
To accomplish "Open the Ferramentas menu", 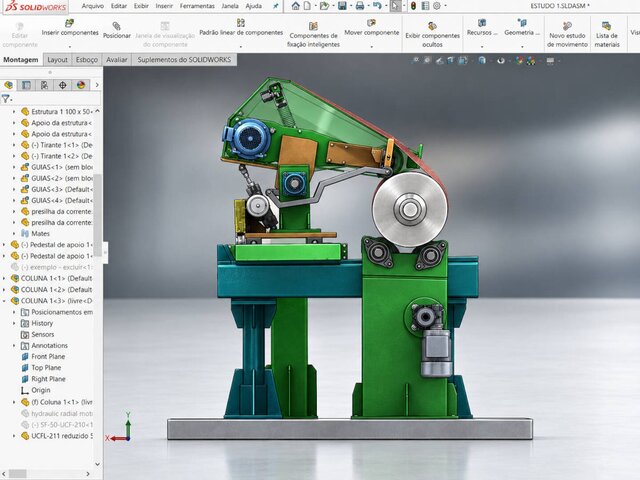I will tap(197, 6).
